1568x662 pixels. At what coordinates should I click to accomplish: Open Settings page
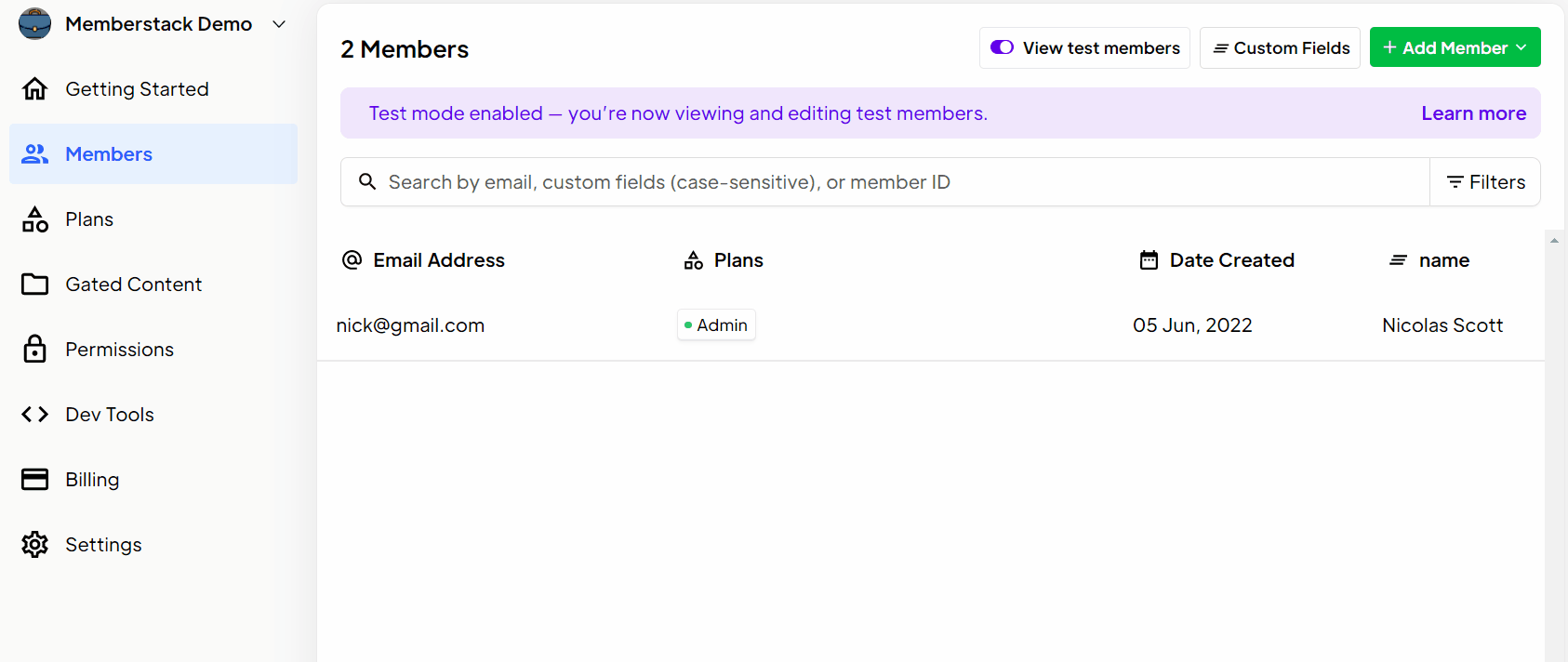103,545
